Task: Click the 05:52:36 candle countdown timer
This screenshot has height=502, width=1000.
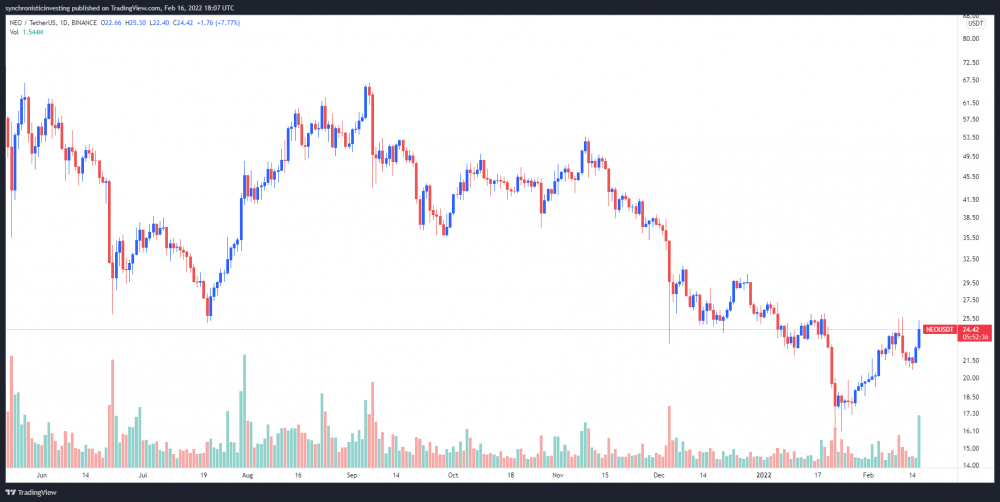Action: pyautogui.click(x=976, y=337)
